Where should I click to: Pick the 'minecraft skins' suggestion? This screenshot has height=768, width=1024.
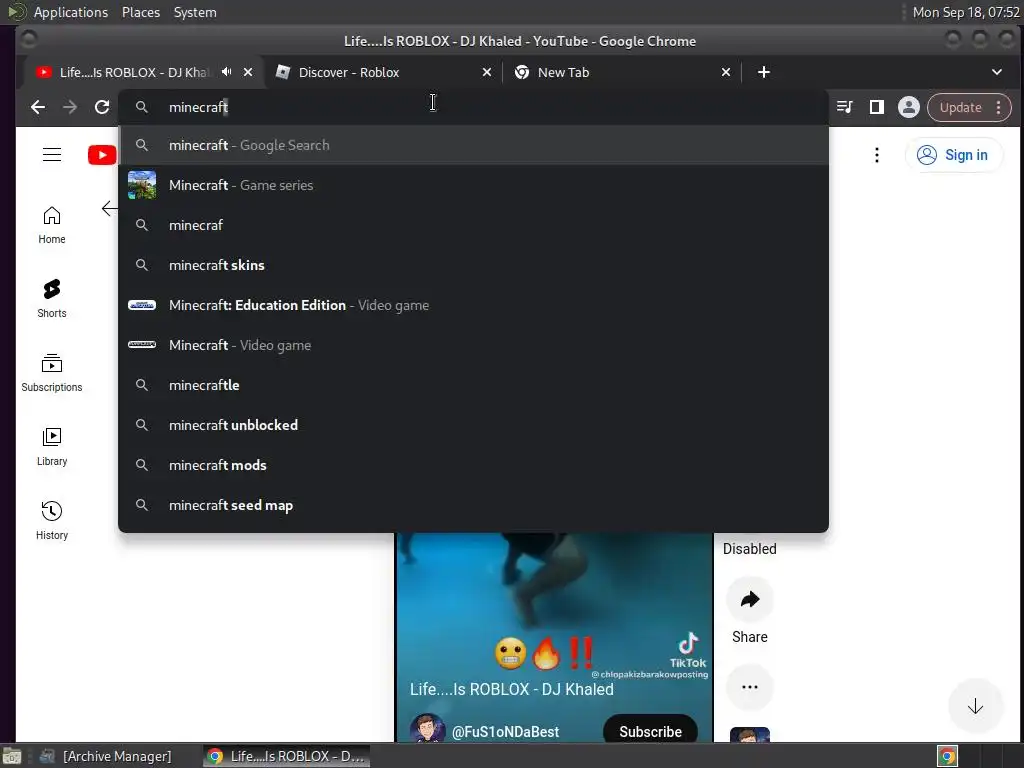point(473,265)
